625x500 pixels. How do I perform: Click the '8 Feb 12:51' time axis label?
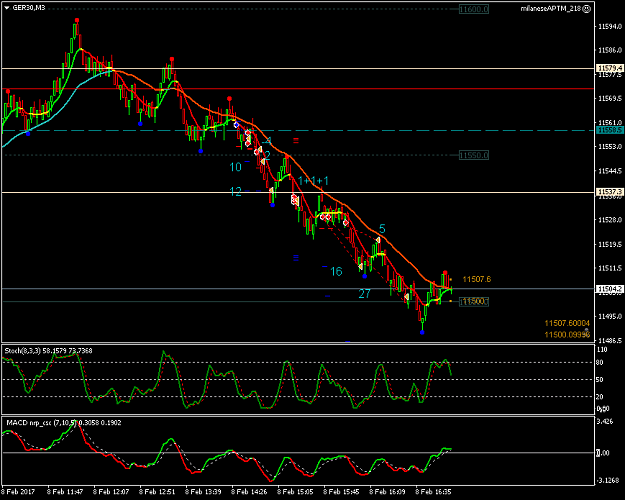pos(158,492)
